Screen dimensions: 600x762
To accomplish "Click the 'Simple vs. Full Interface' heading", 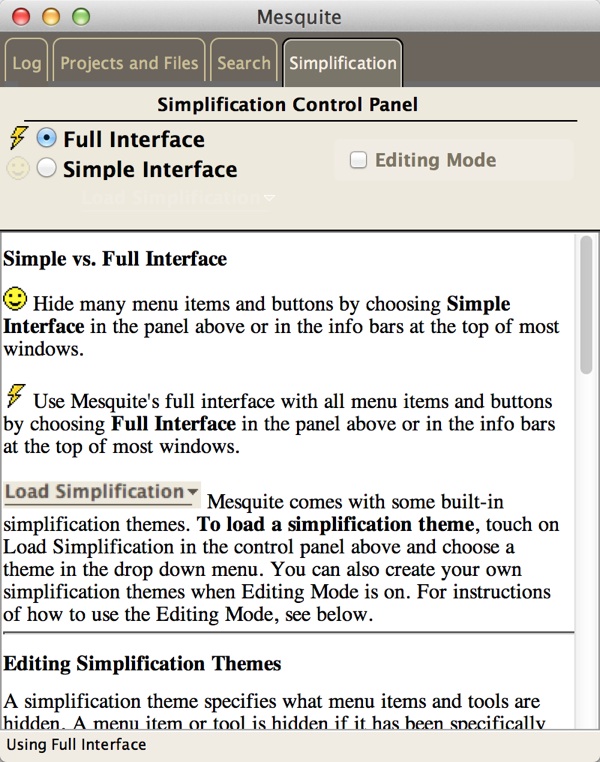I will point(115,259).
